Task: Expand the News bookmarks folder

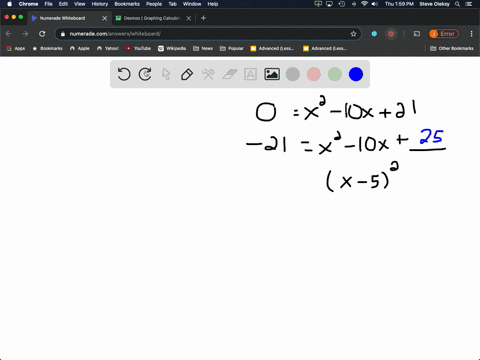Action: [203, 48]
